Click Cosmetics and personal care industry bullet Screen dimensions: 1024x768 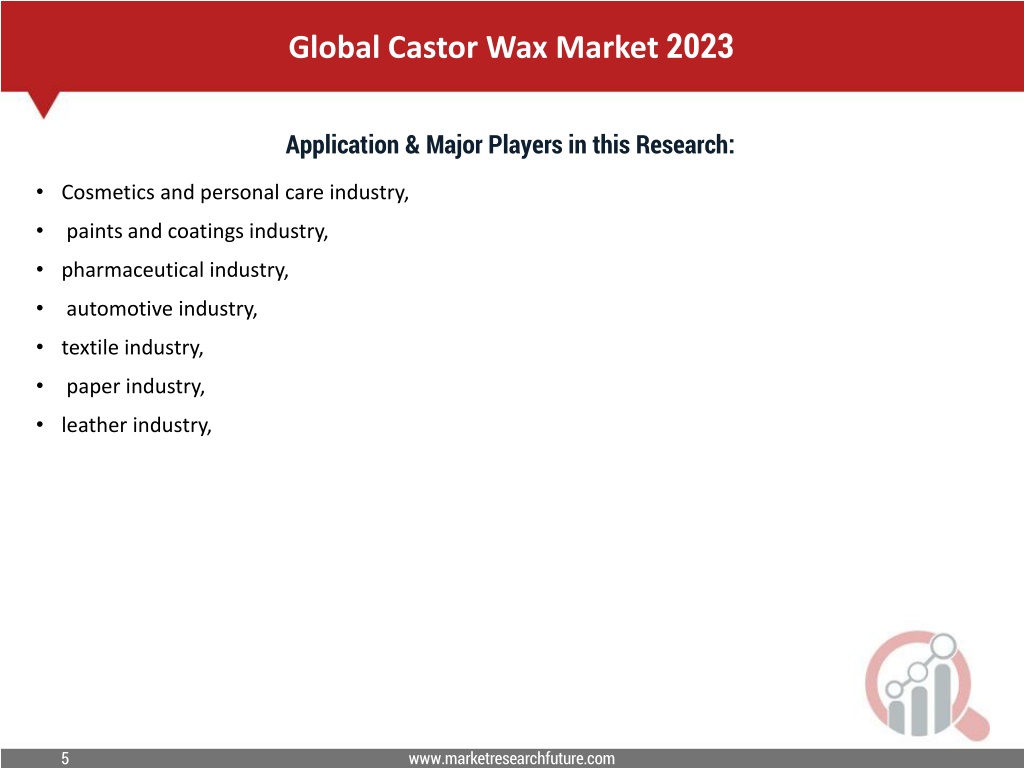click(x=235, y=193)
